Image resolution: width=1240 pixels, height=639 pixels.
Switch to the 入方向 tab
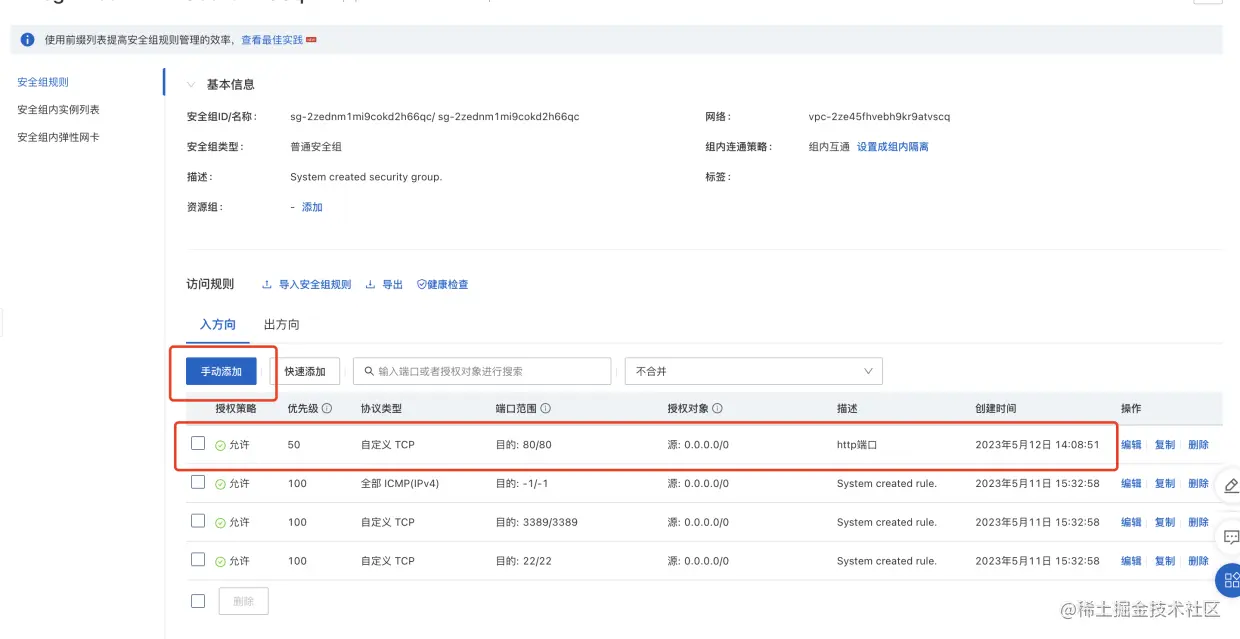218,325
